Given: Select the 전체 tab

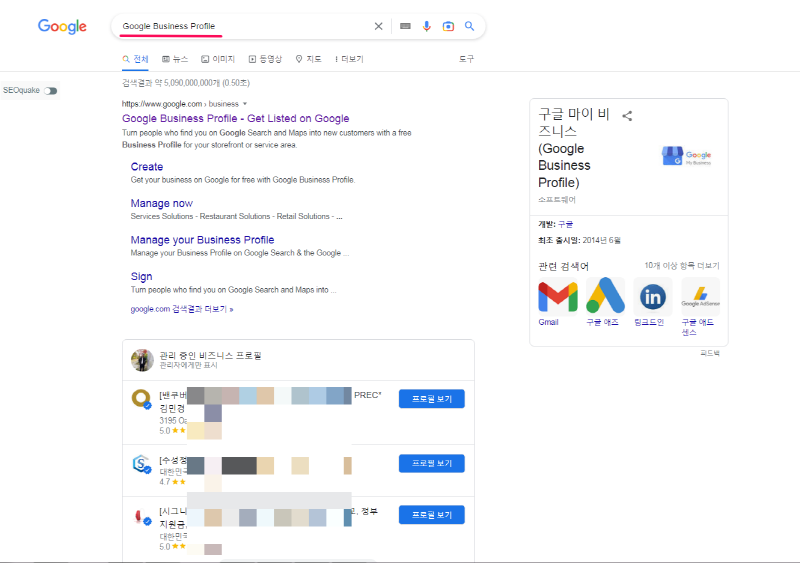Looking at the screenshot, I should click(x=136, y=59).
